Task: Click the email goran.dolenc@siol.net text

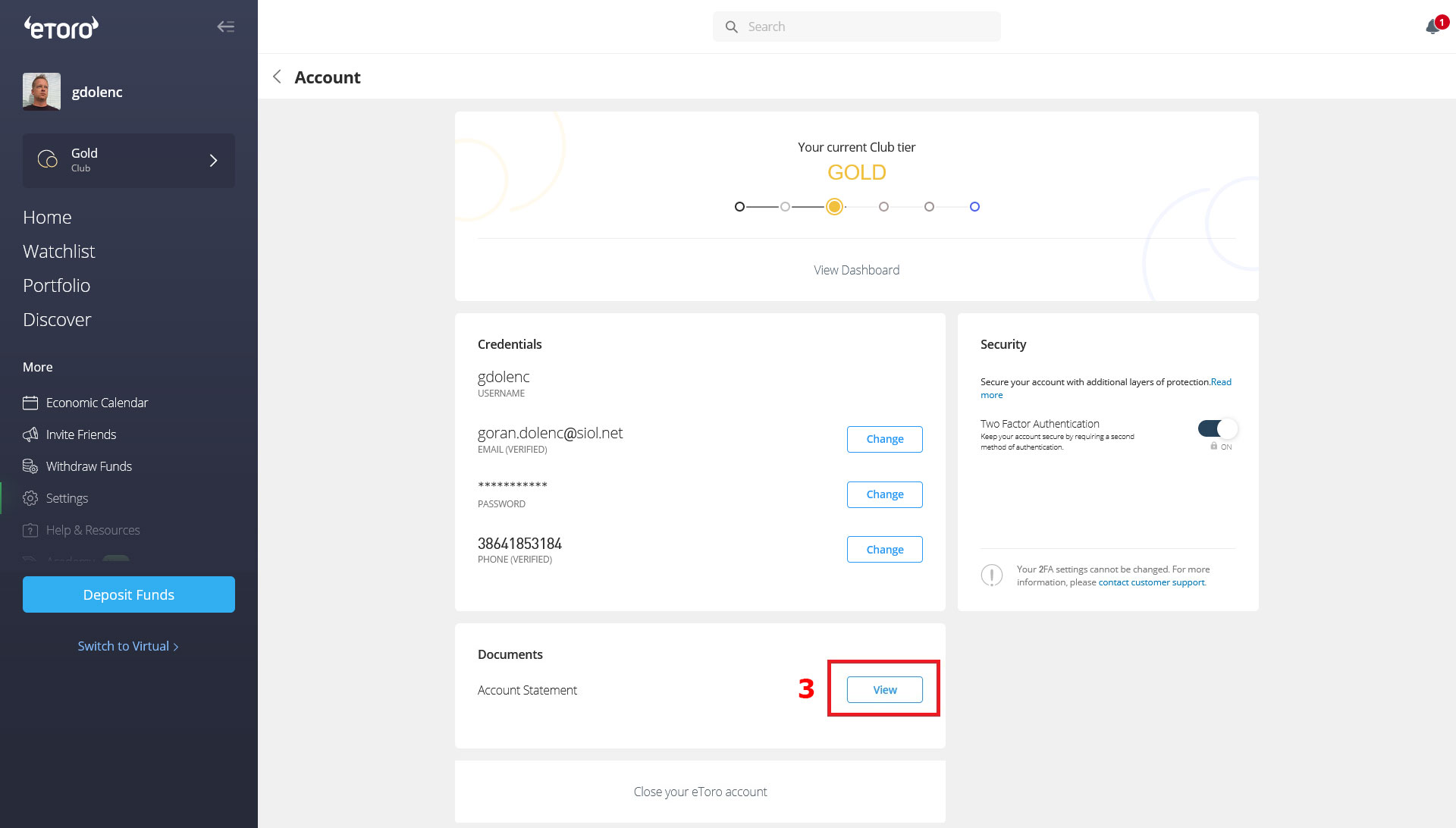Action: (x=550, y=433)
